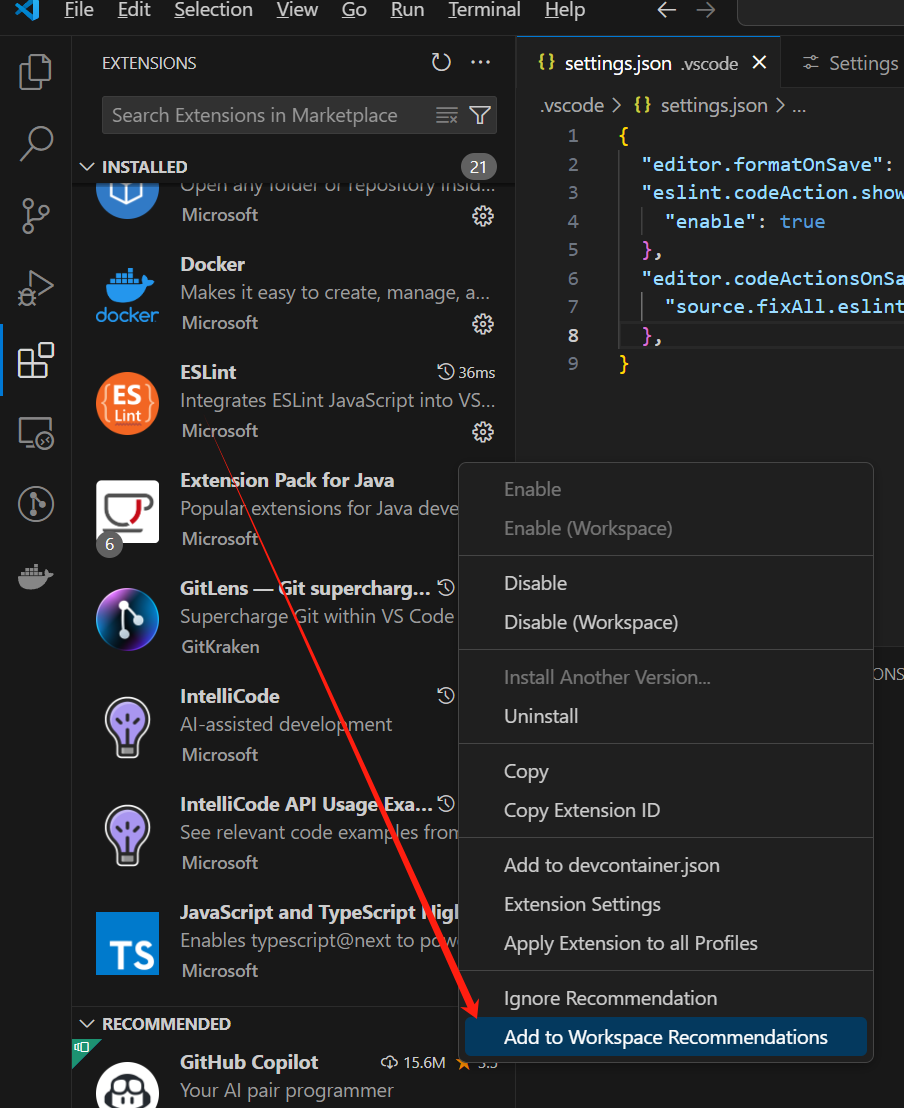Open Source Control view icon
Screen dimensions: 904x1108
pos(36,215)
